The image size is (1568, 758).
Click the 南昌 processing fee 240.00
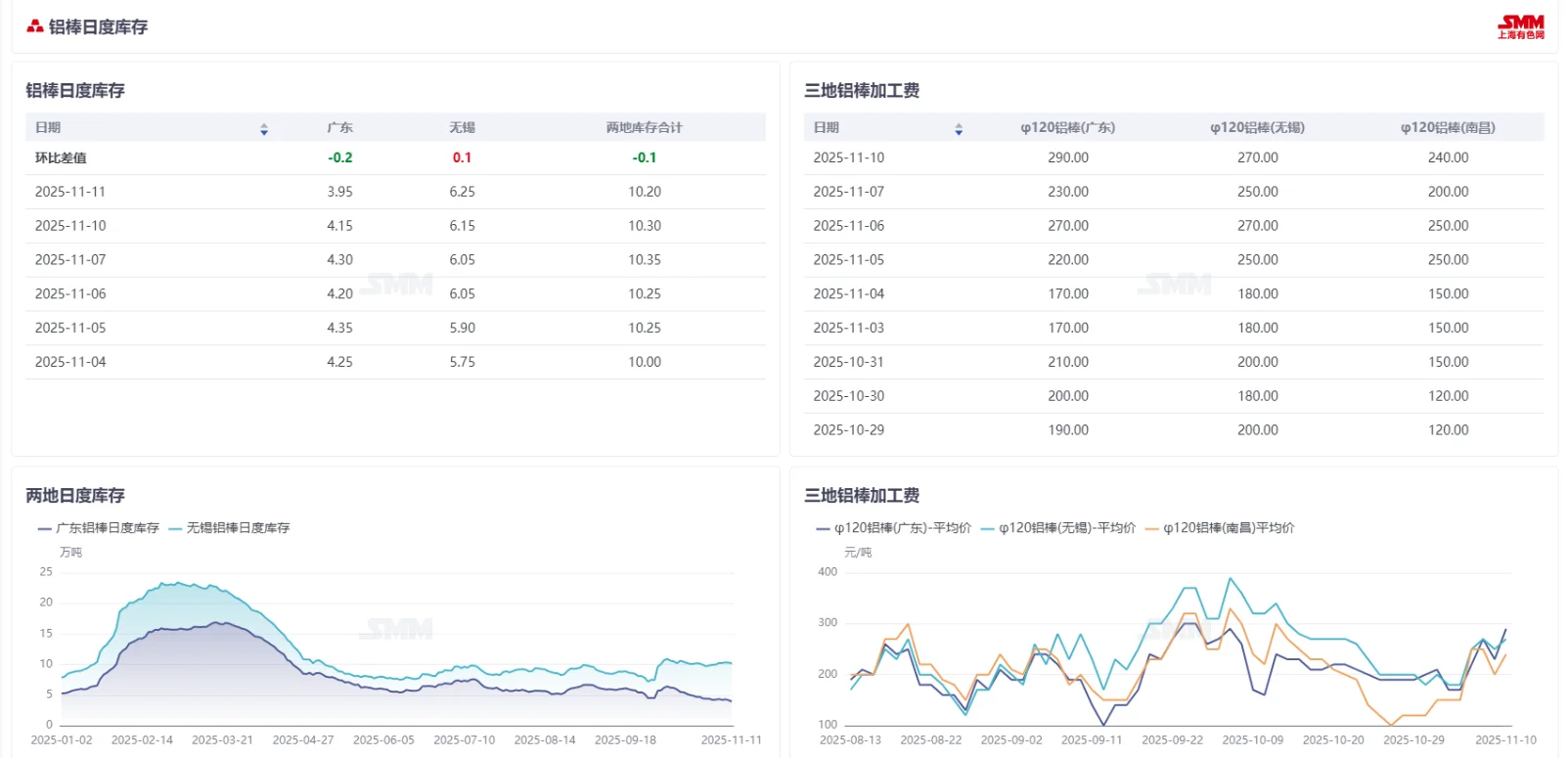(1449, 157)
